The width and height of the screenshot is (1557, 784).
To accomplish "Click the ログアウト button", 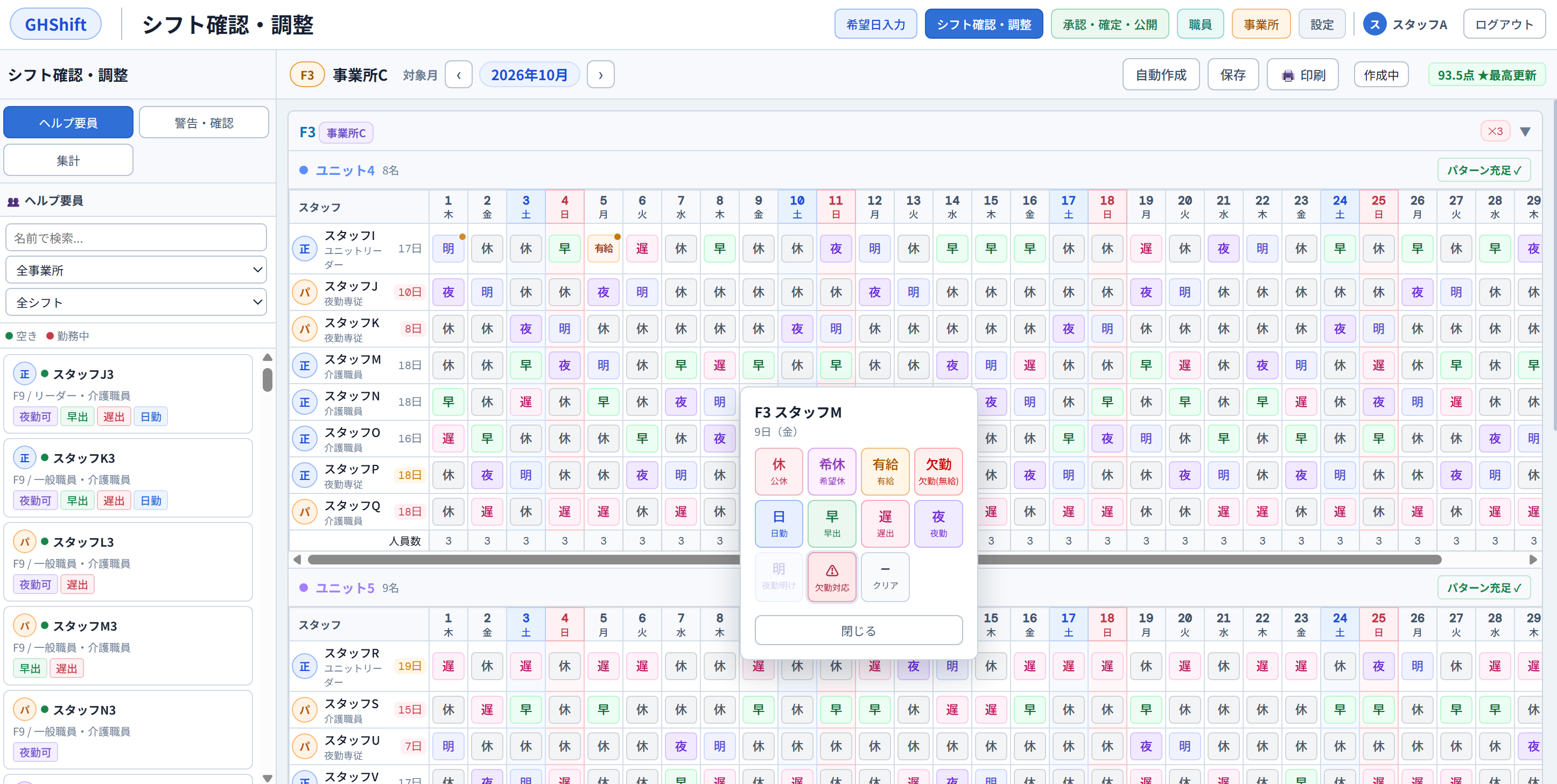I will tap(1504, 24).
